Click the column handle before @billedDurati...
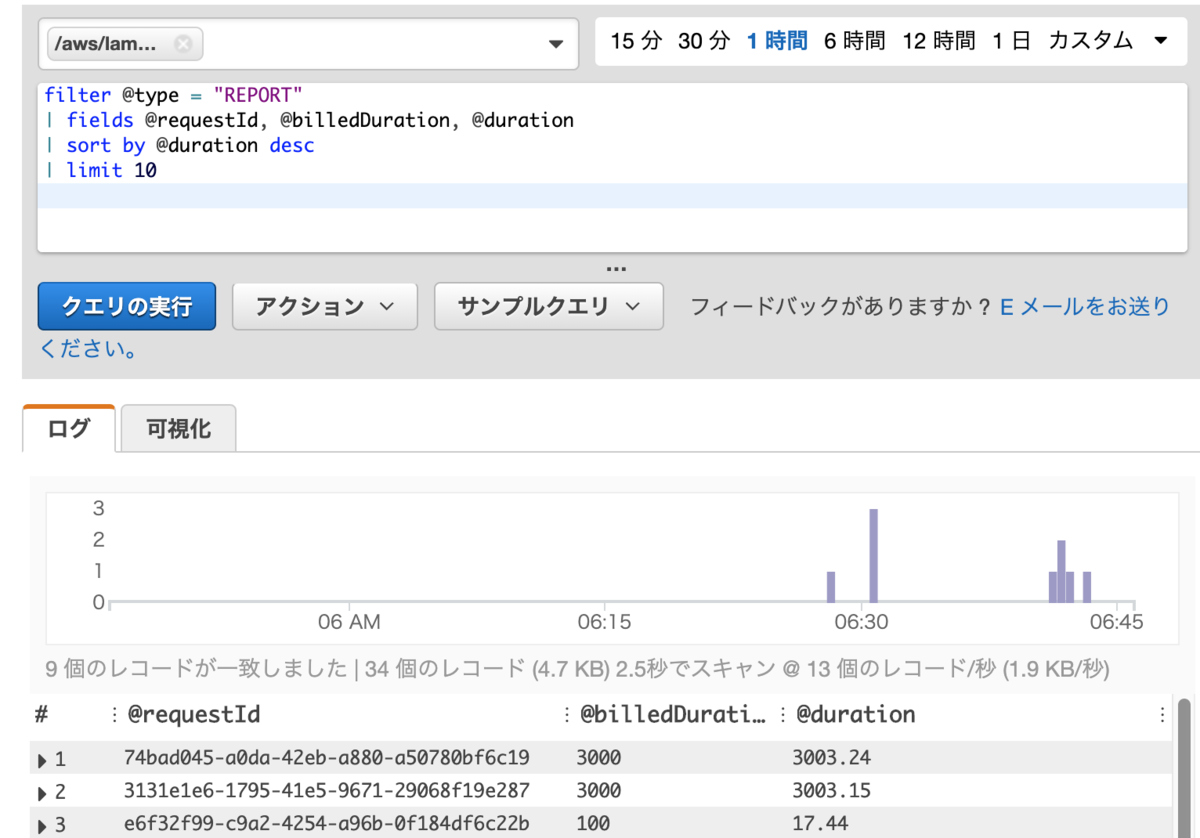1200x838 pixels. (567, 715)
